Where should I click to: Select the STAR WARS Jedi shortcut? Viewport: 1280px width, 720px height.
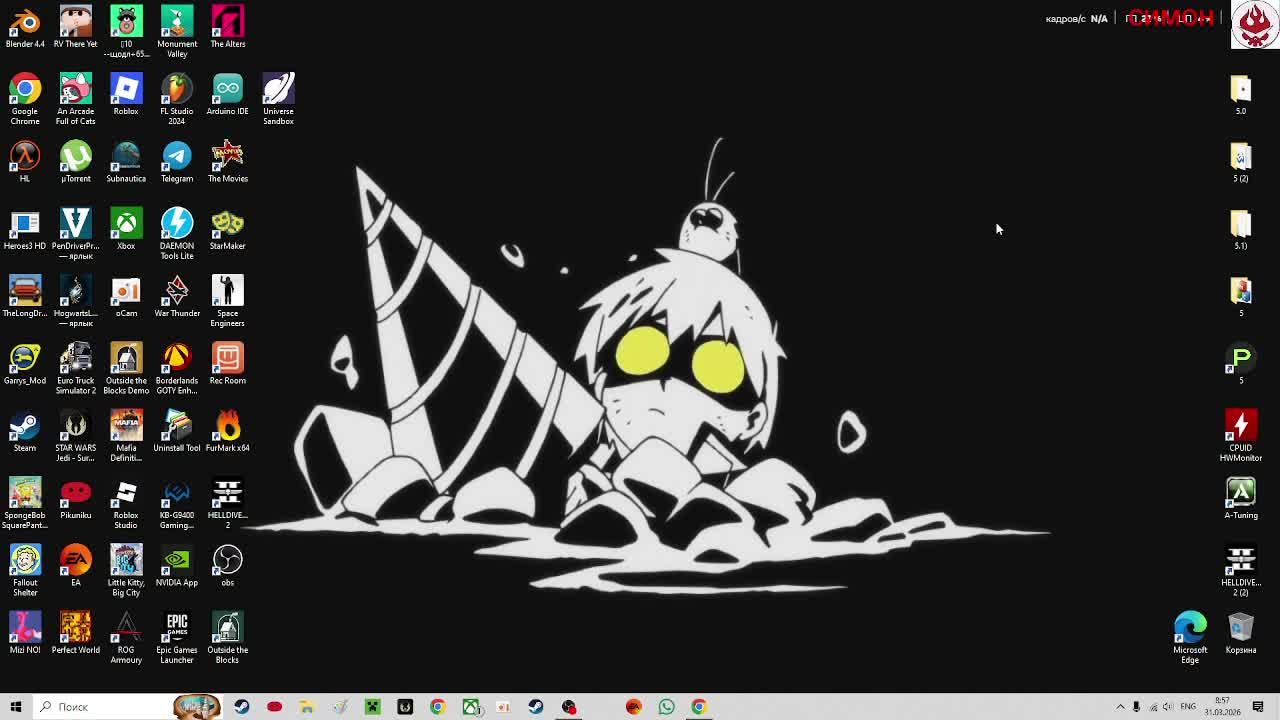tap(76, 436)
